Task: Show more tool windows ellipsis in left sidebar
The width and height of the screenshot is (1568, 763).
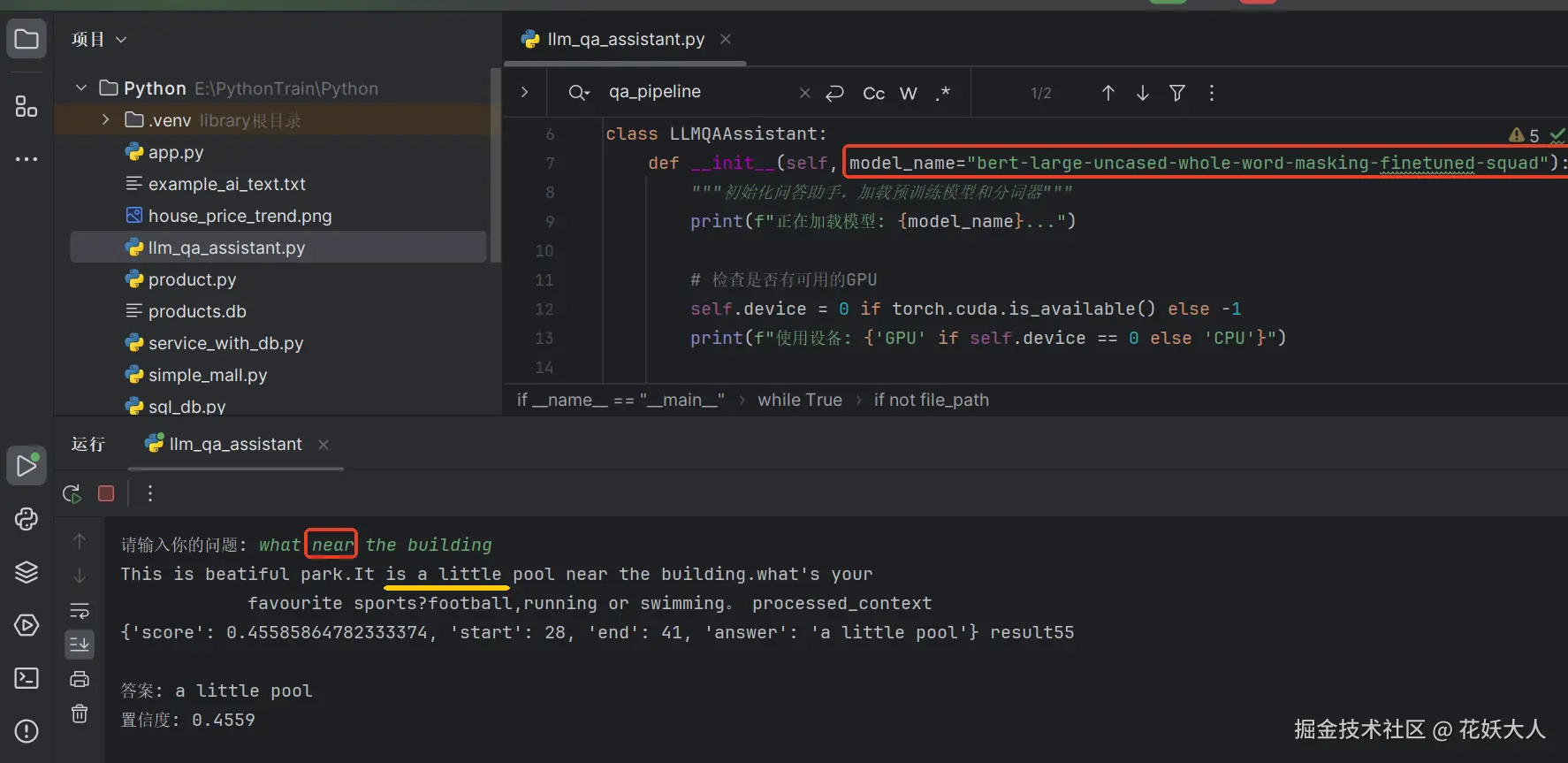Action: 27,159
